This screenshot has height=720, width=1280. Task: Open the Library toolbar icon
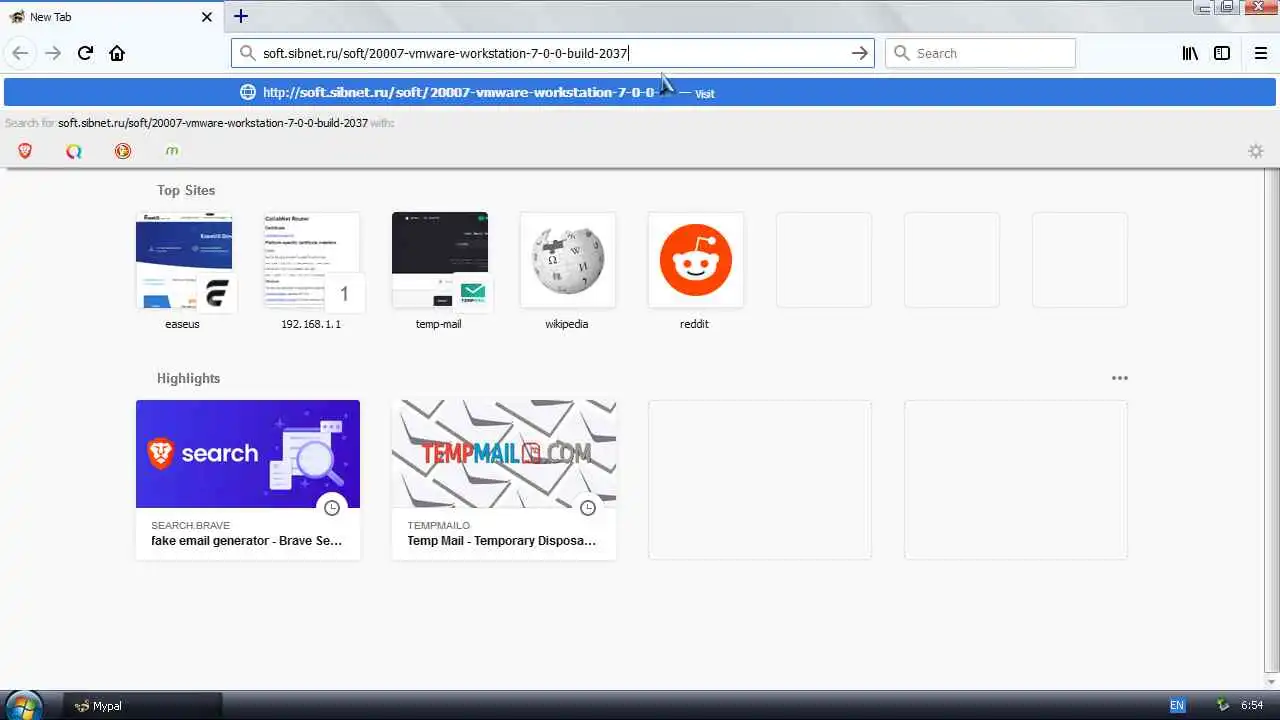click(x=1190, y=53)
